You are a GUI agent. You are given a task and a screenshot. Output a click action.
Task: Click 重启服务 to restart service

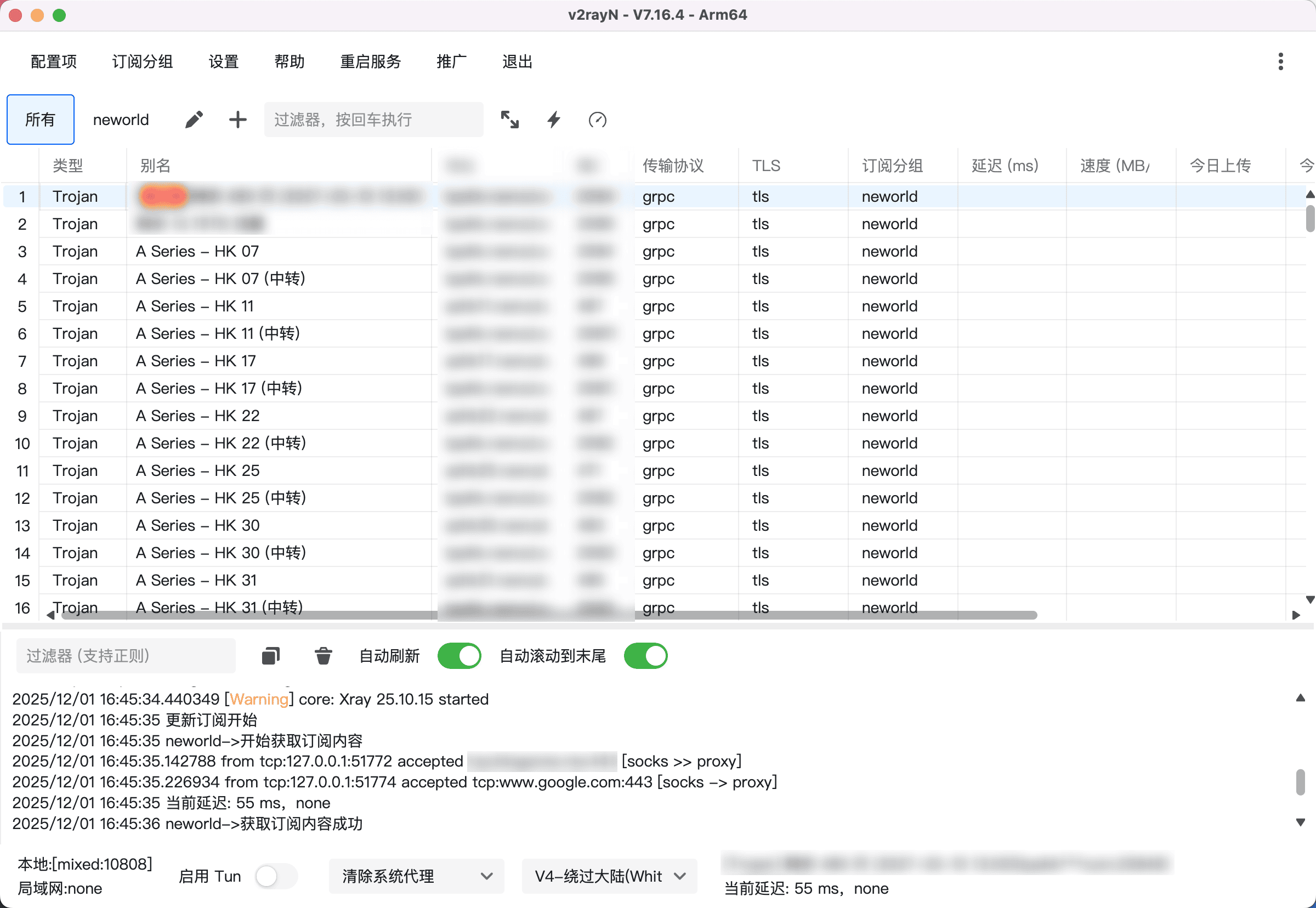370,61
